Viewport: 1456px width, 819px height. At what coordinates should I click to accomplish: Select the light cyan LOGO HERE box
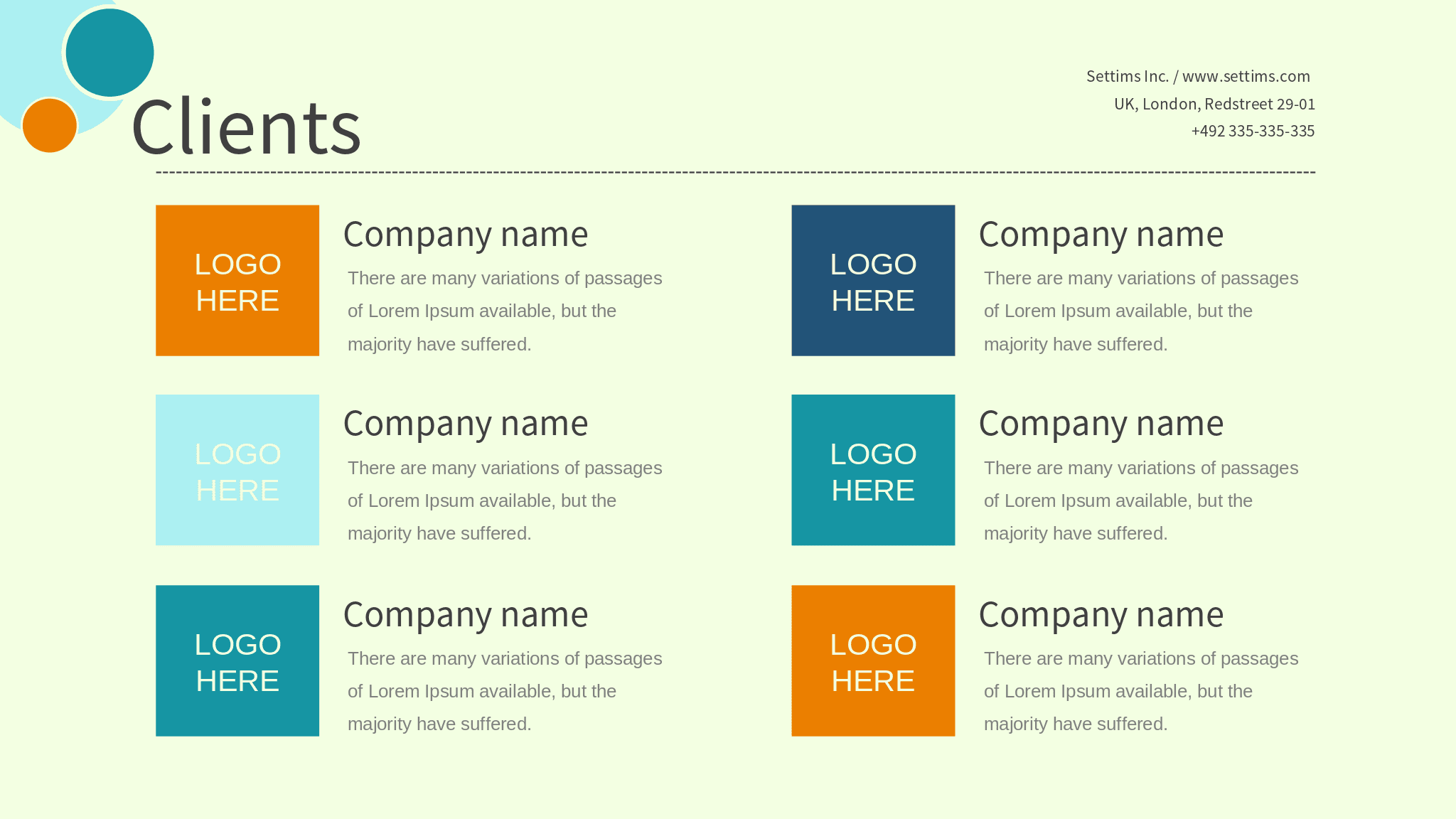coord(237,470)
